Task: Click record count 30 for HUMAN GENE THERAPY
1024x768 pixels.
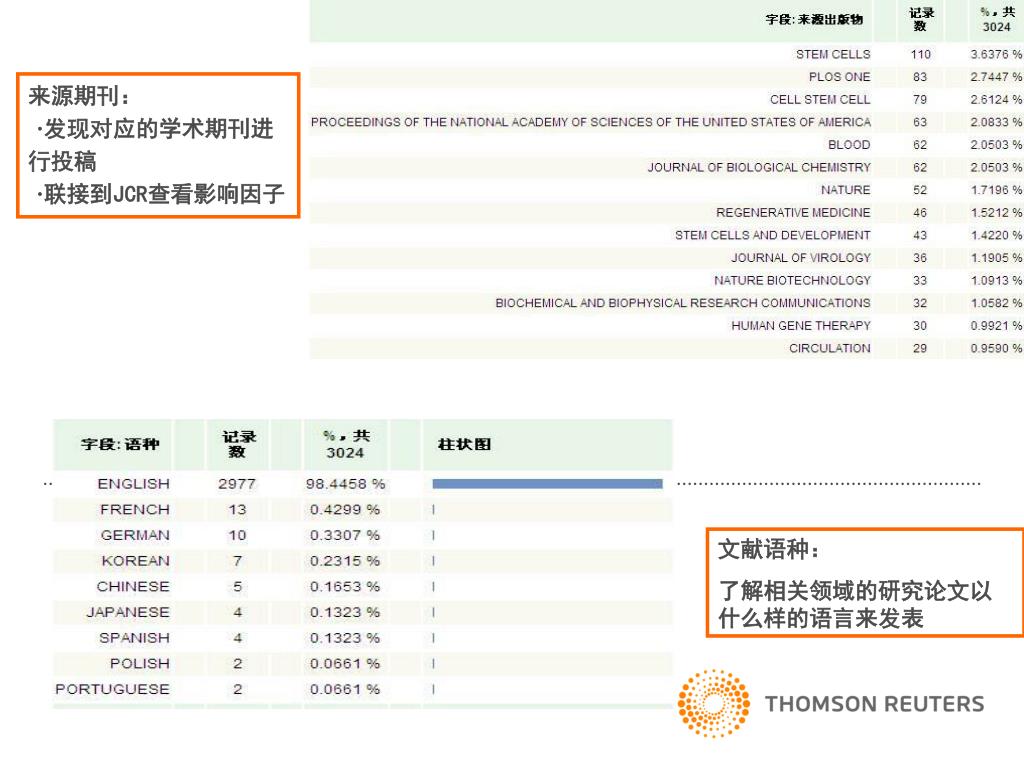Action: [x=920, y=325]
